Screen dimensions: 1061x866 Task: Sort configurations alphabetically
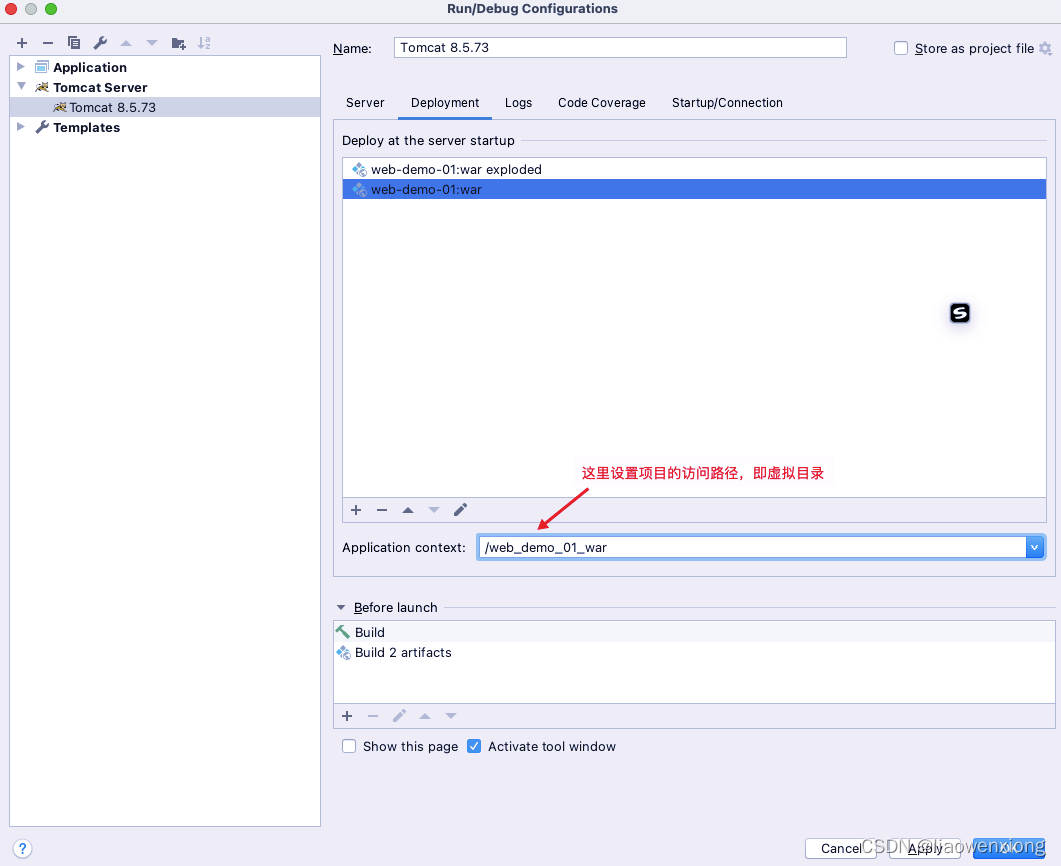point(204,43)
